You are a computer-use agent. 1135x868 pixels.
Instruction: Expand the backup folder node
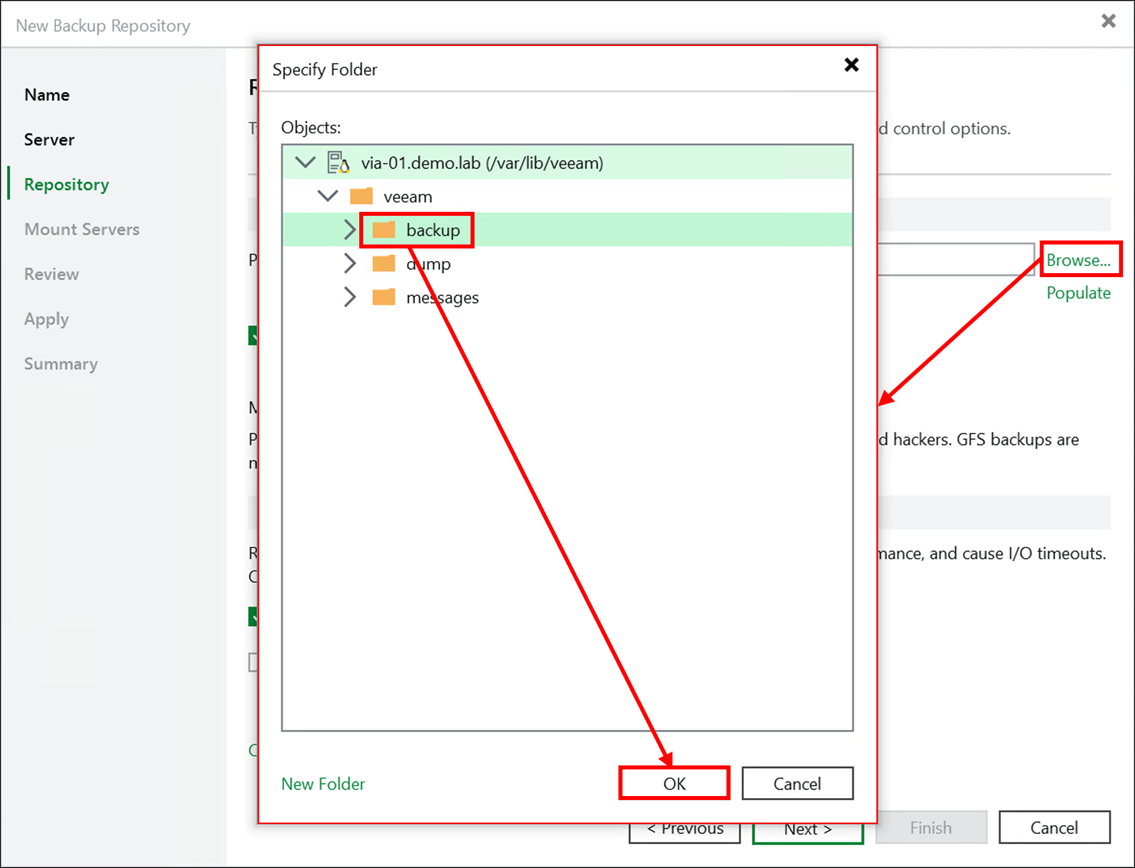point(349,229)
